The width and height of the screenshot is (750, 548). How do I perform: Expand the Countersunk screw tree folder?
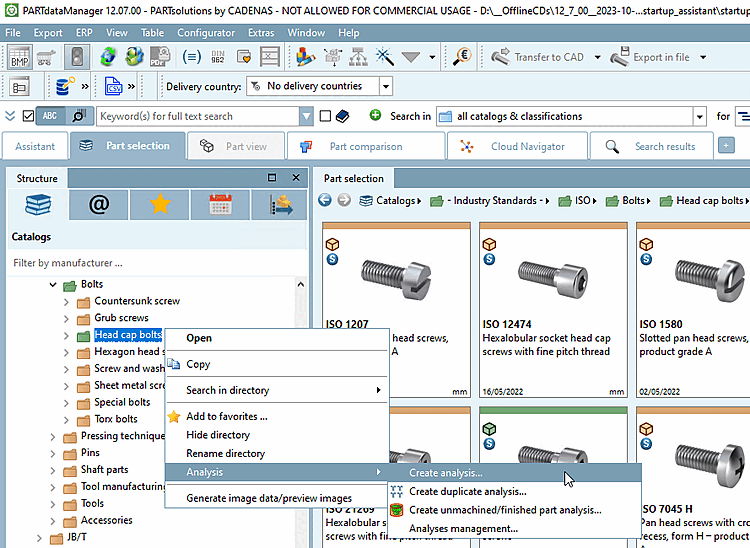(67, 301)
